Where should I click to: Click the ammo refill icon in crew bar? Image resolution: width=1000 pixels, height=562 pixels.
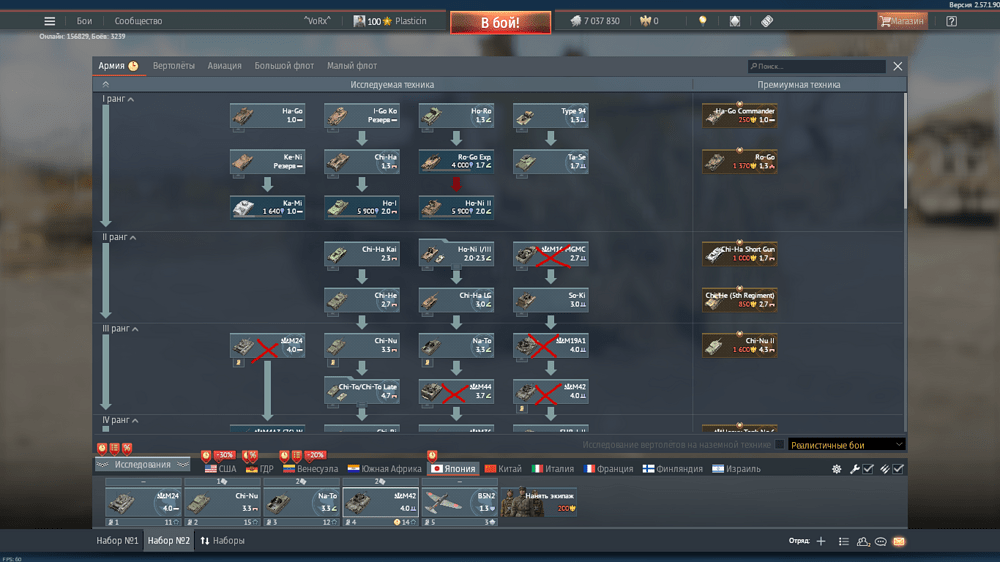pos(885,469)
